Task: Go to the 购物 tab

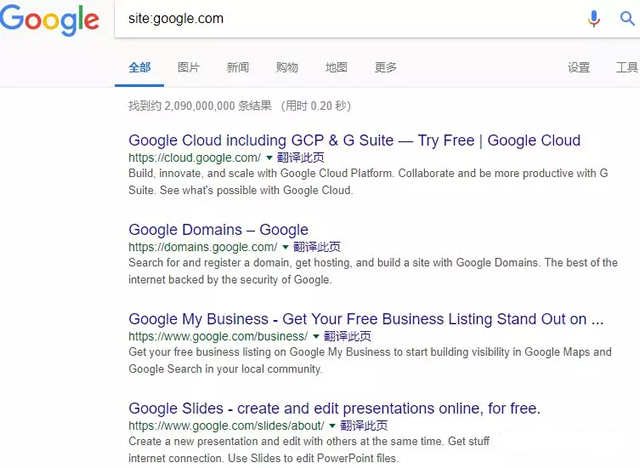Action: [x=287, y=67]
